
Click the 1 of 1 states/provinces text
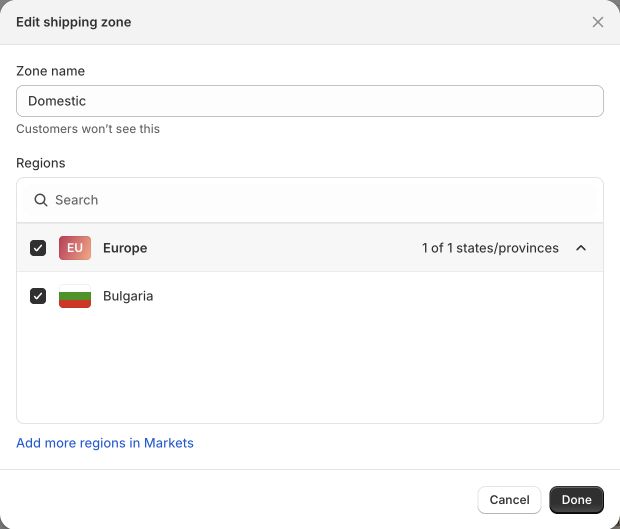[490, 248]
